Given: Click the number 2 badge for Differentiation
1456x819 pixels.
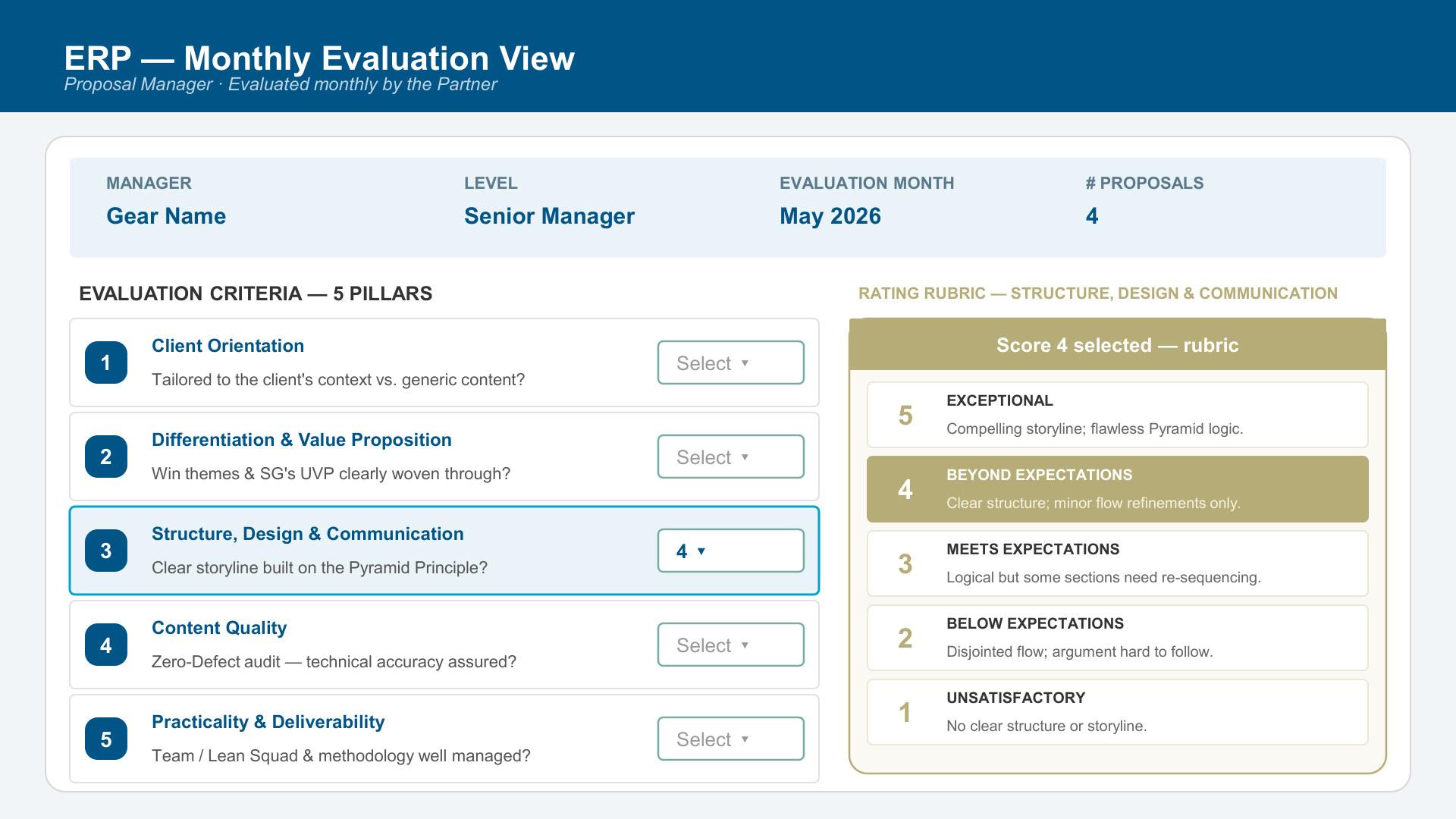Looking at the screenshot, I should click(x=106, y=457).
